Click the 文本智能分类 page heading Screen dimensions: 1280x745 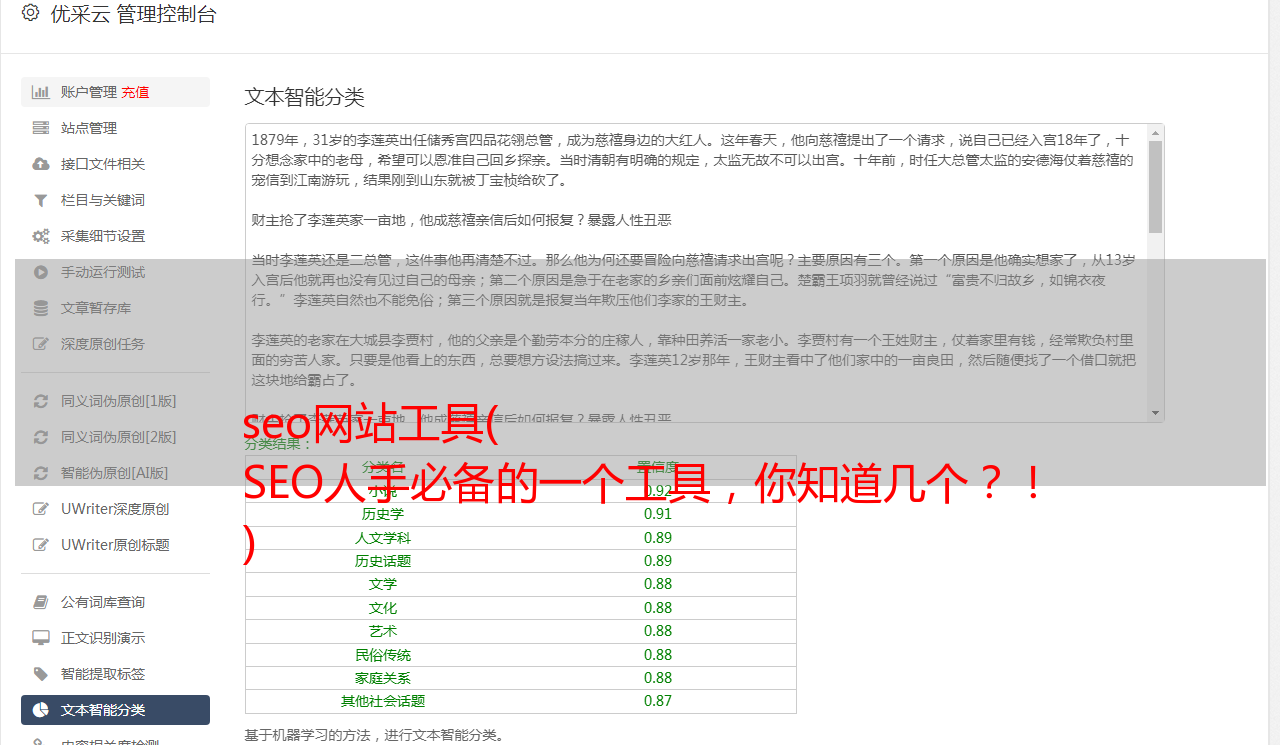pyautogui.click(x=305, y=97)
